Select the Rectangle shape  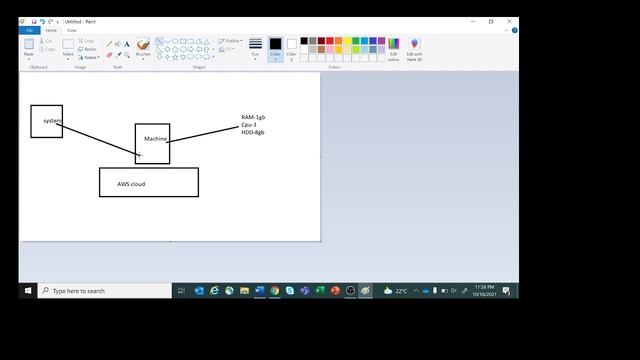(183, 41)
